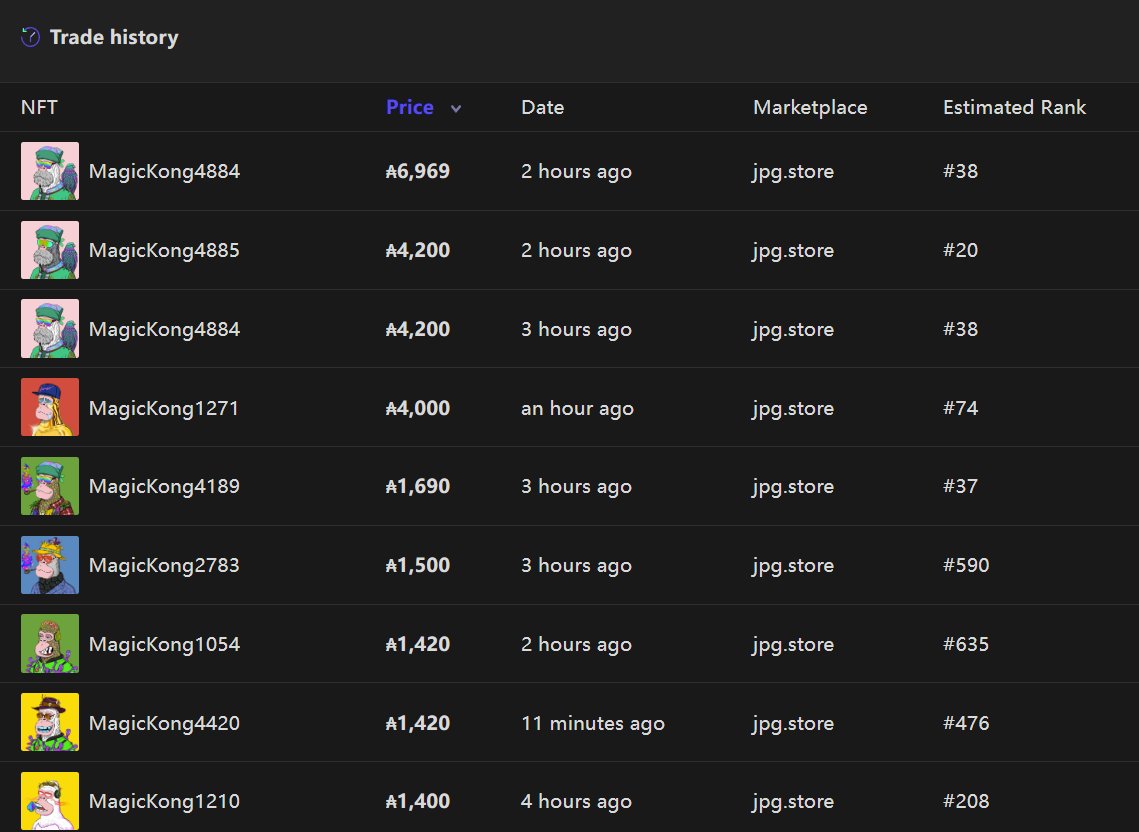
Task: Click the '11 minutes ago' date
Action: (593, 724)
